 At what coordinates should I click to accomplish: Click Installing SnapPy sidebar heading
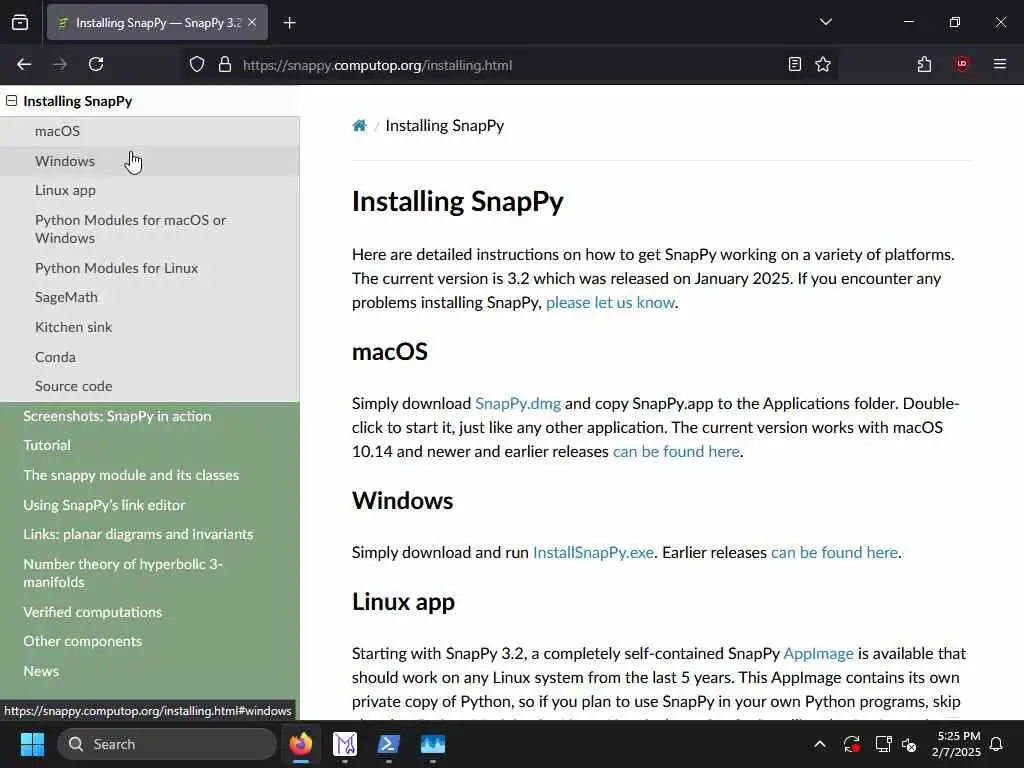(78, 101)
